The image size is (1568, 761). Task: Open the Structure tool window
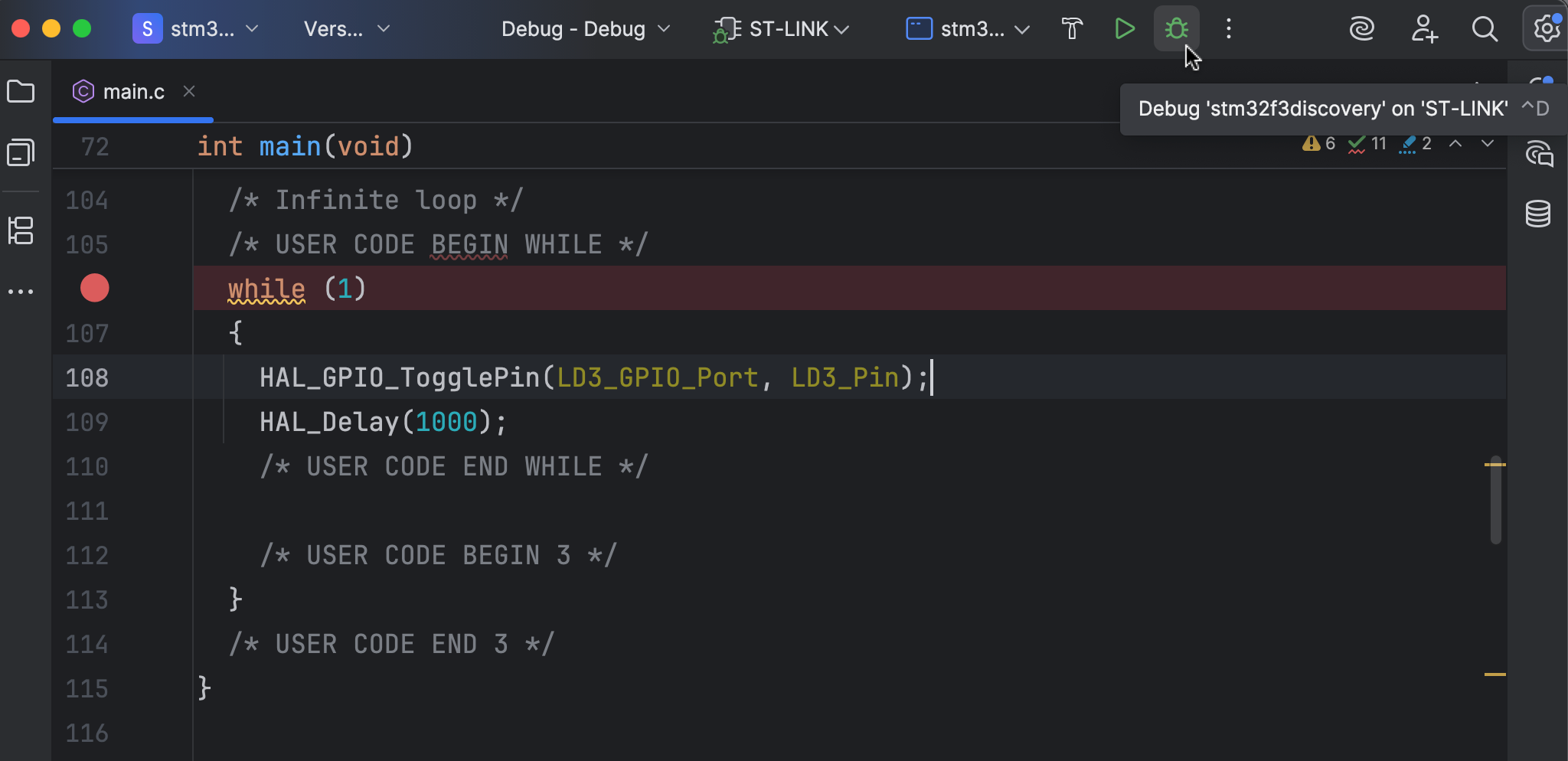tap(21, 230)
